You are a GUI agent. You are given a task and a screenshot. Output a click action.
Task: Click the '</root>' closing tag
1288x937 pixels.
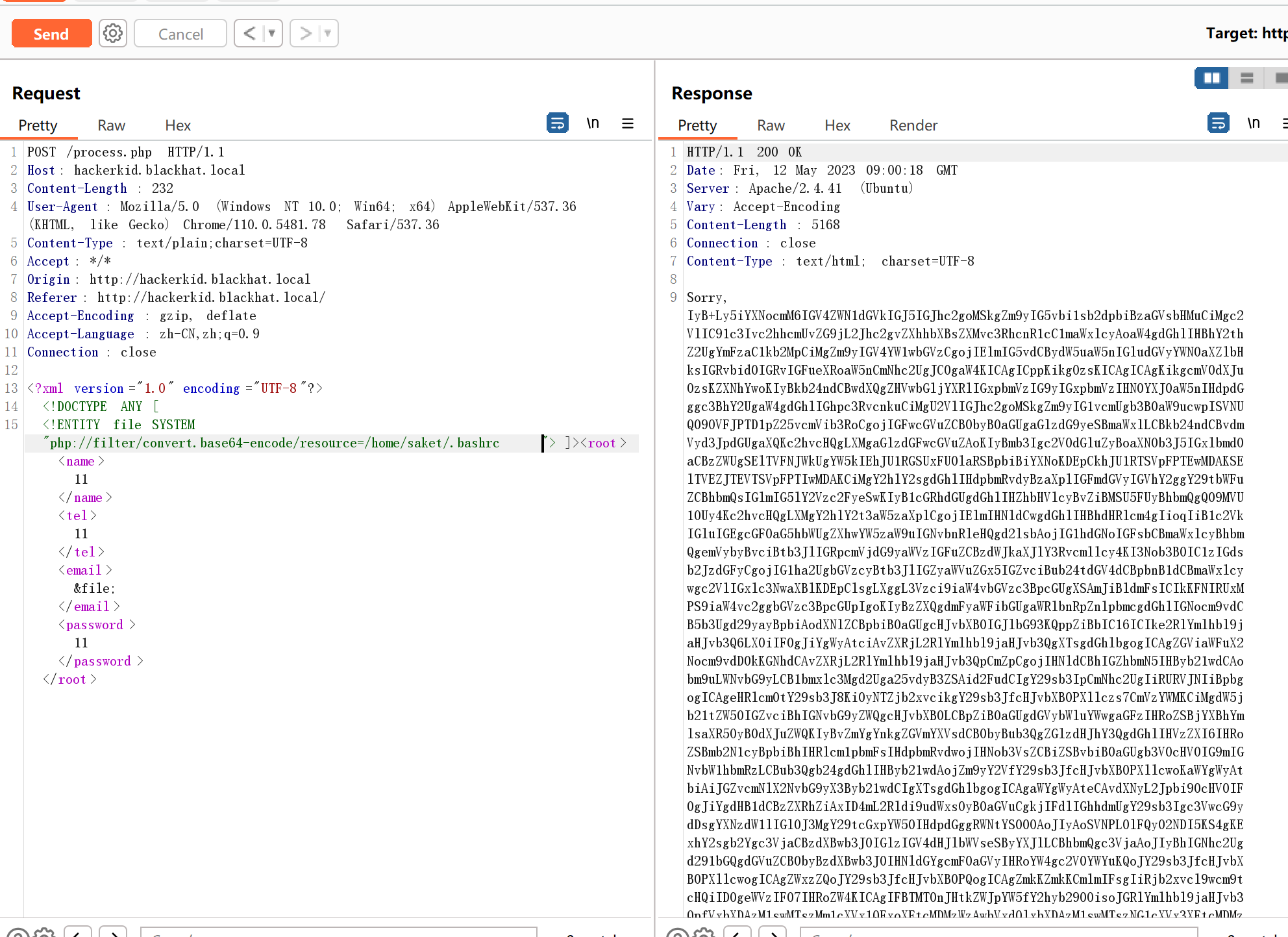coord(69,679)
